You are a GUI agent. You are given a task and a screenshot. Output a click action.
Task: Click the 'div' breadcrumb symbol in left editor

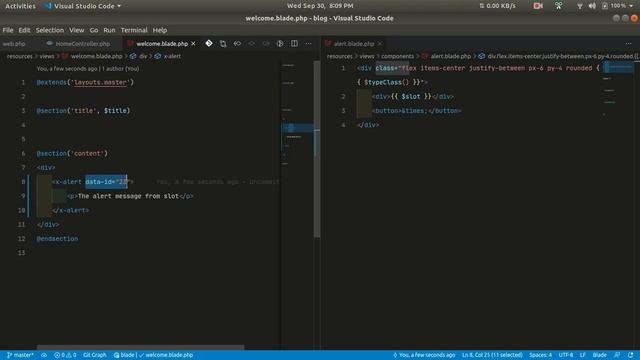tap(143, 56)
